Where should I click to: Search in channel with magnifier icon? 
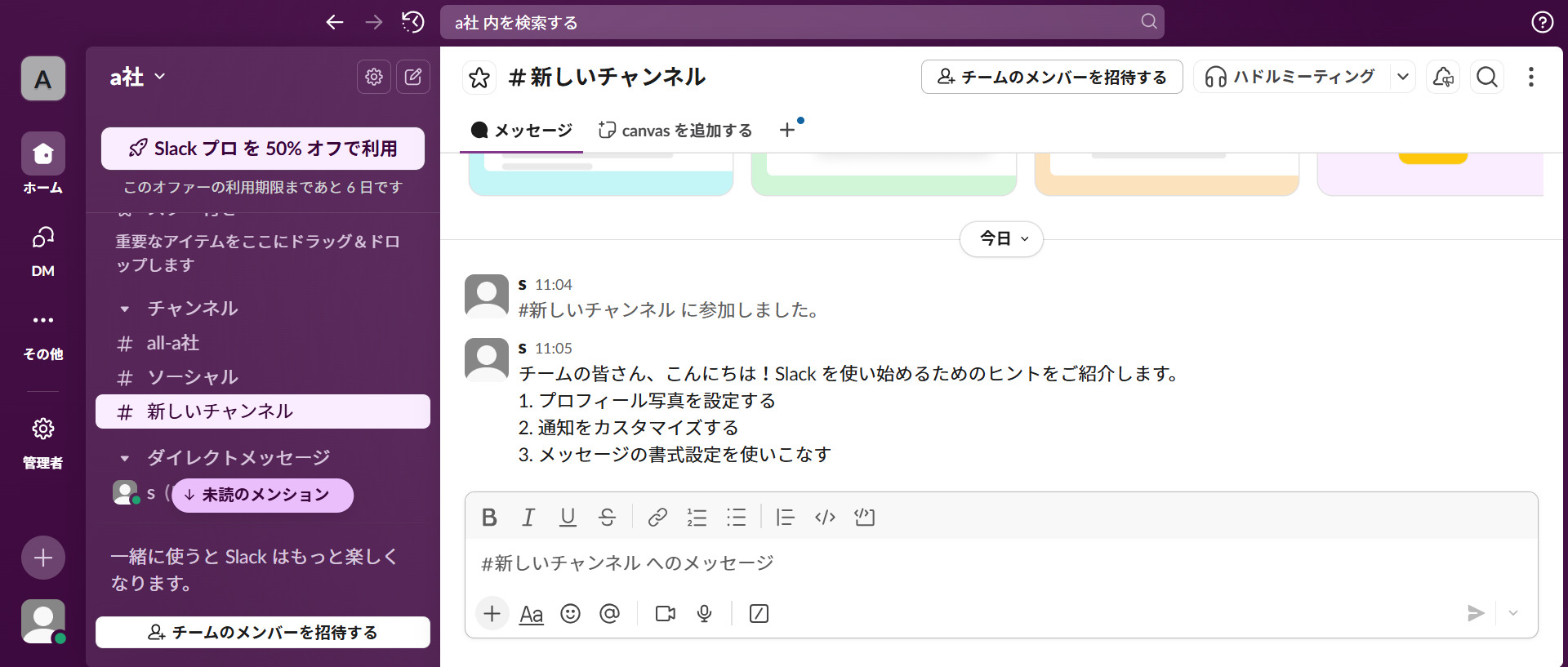coord(1487,77)
